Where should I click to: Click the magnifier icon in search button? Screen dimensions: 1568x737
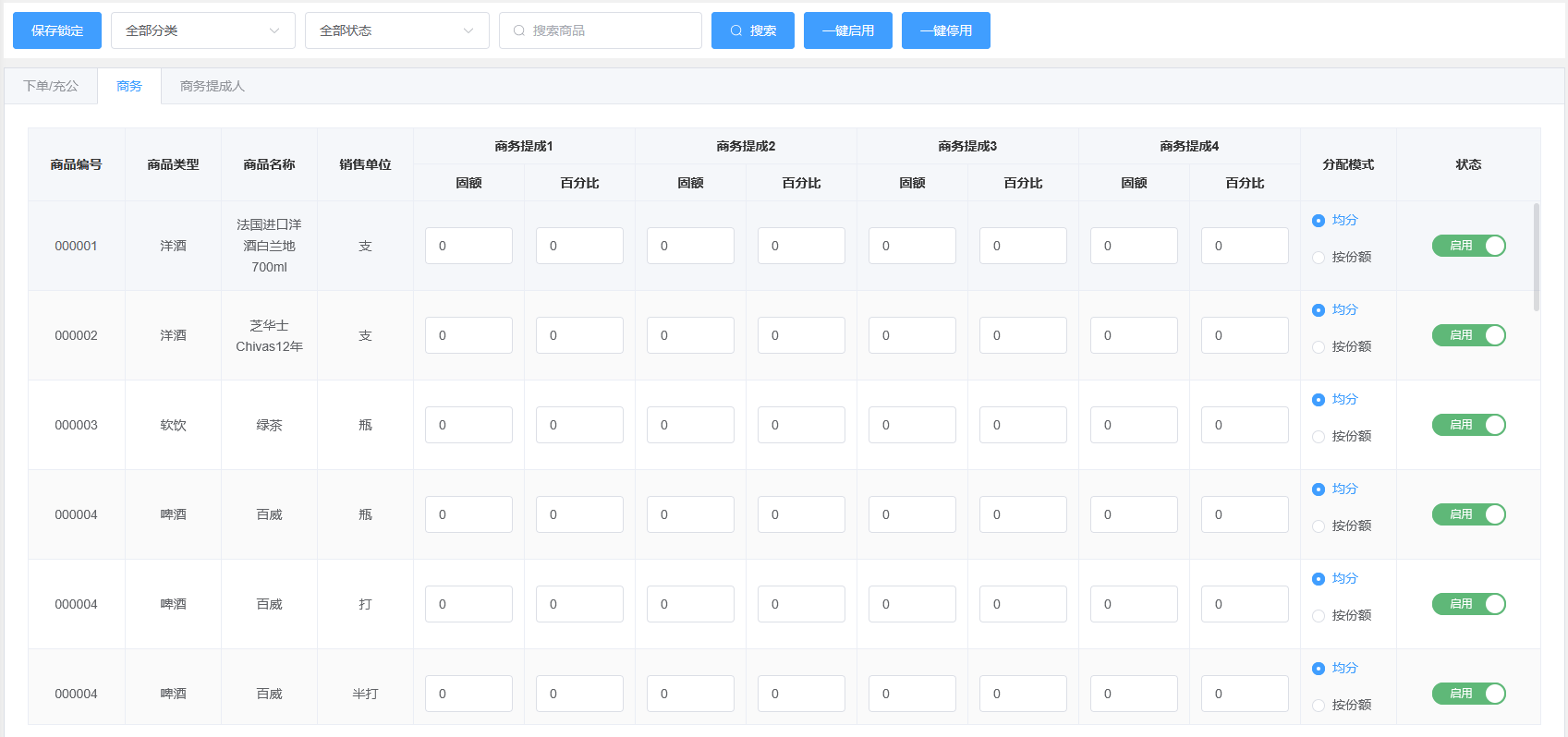736,30
